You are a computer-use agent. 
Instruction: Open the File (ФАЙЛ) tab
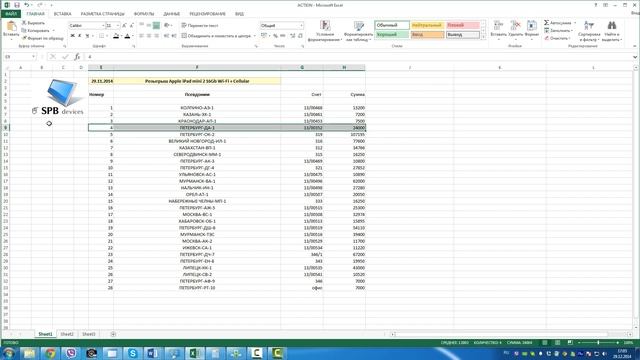(x=11, y=14)
